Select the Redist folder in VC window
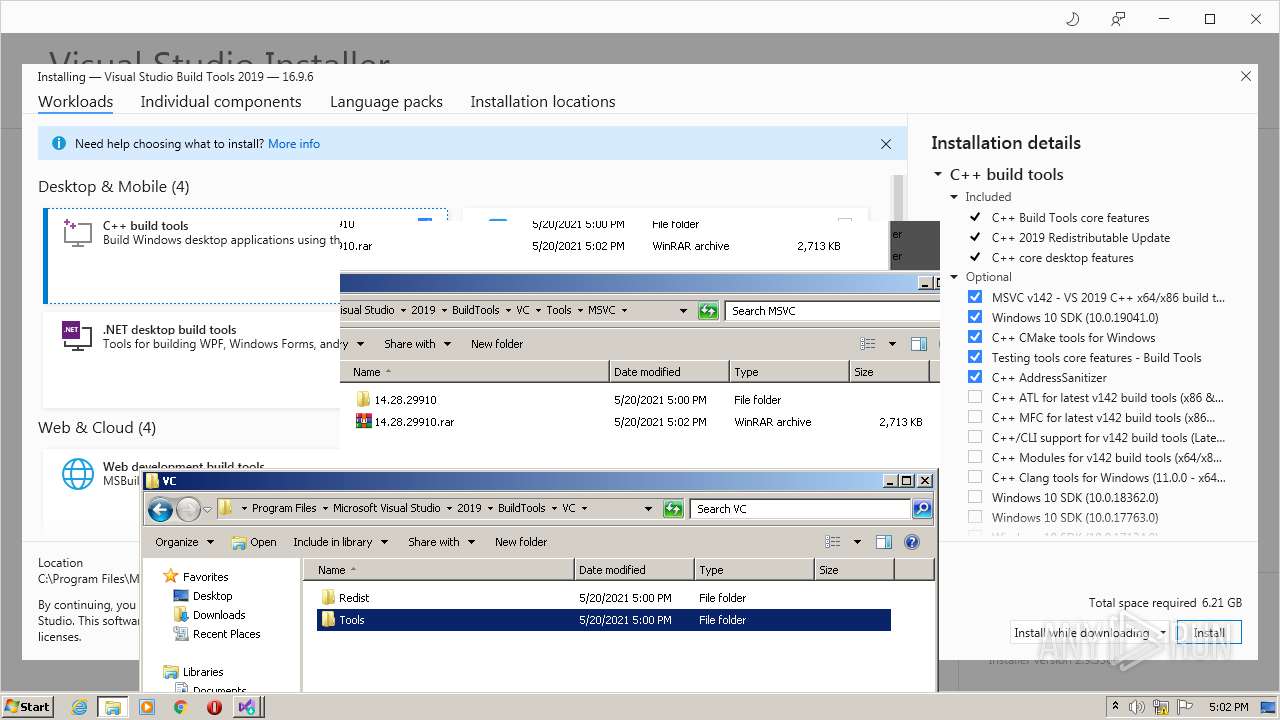This screenshot has width=1280, height=720. point(345,598)
